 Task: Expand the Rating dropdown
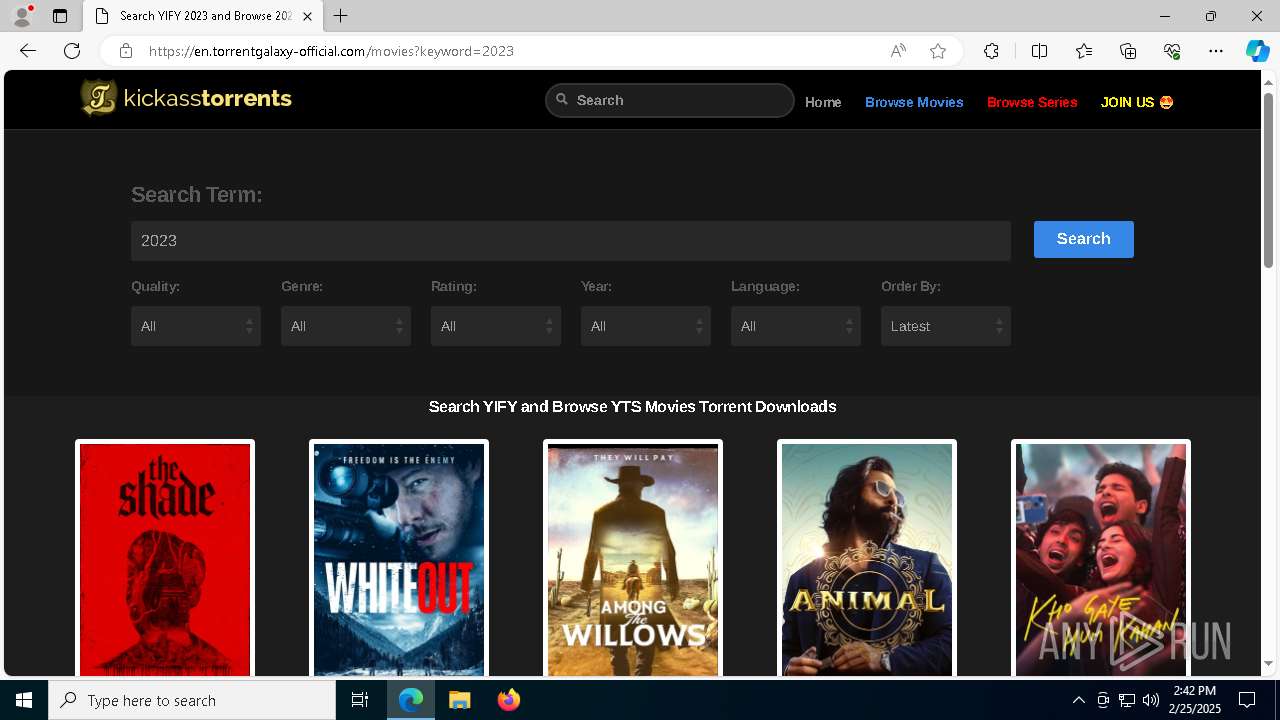tap(496, 326)
